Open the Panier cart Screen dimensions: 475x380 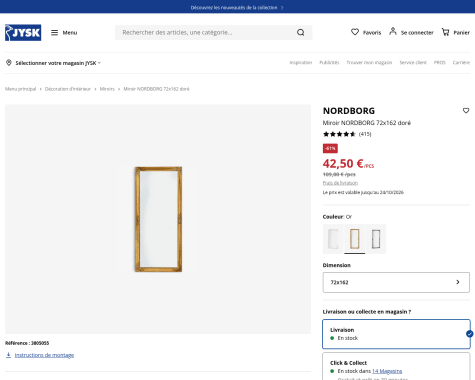tap(455, 32)
